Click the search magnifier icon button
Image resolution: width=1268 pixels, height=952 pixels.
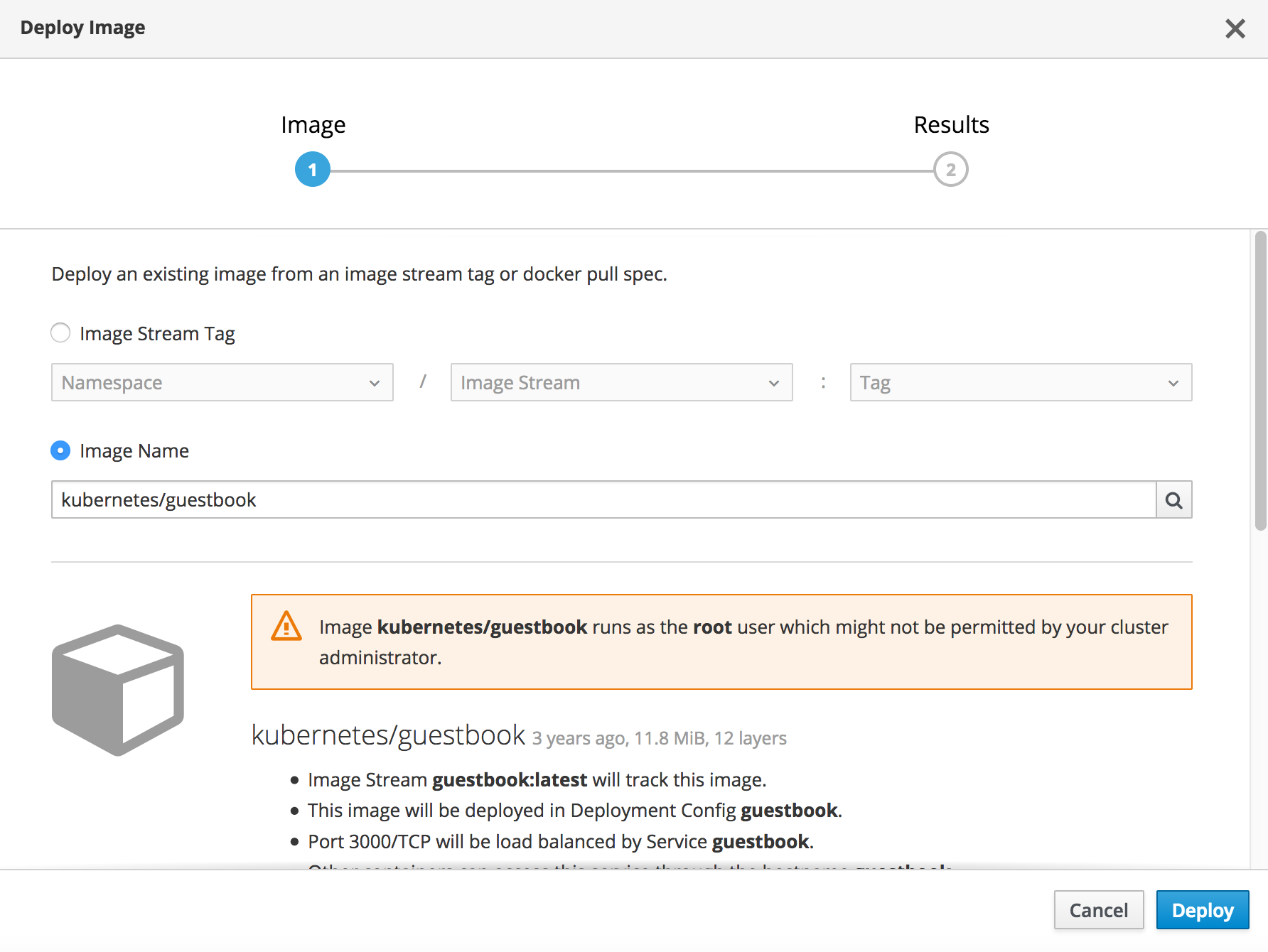click(1174, 500)
